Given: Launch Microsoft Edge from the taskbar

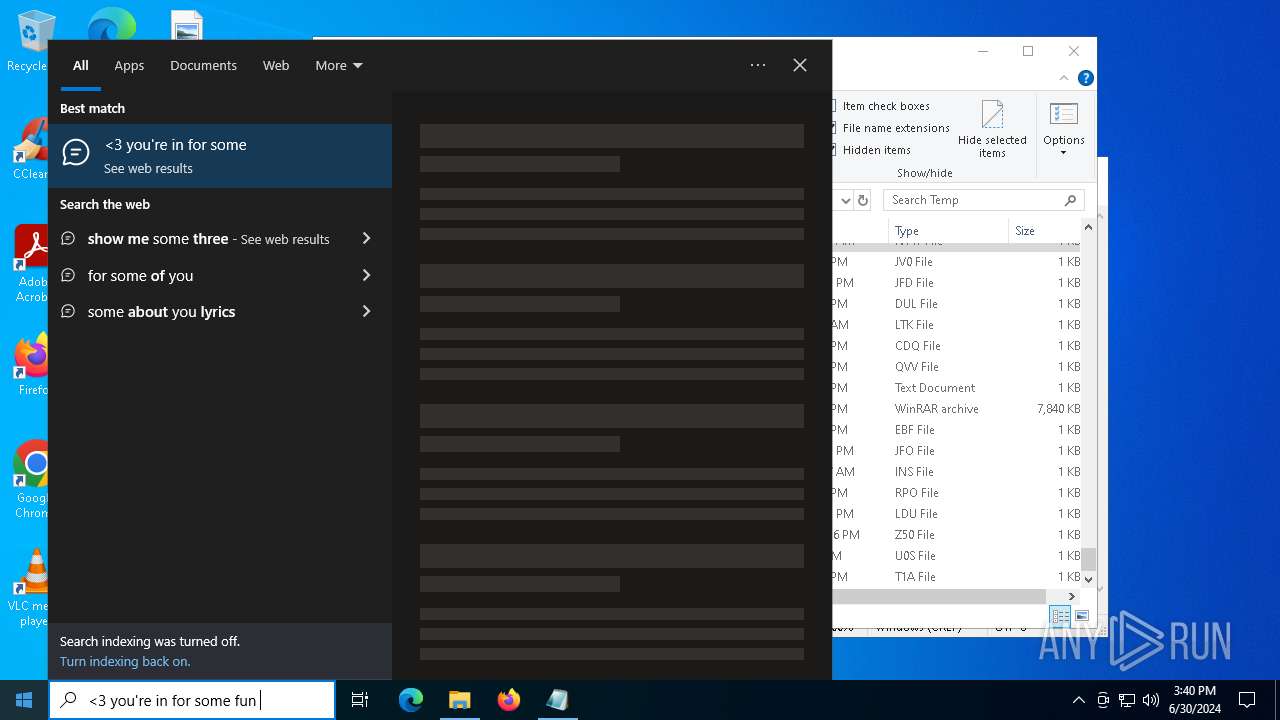Looking at the screenshot, I should click(411, 700).
